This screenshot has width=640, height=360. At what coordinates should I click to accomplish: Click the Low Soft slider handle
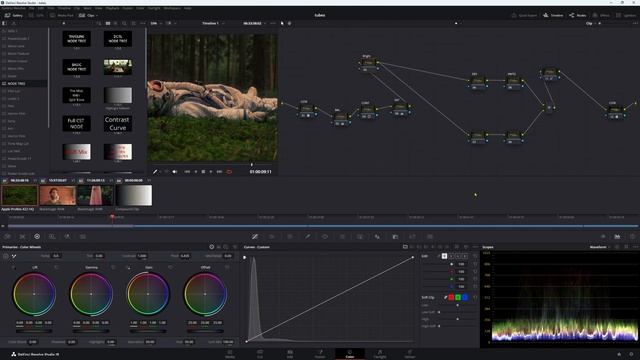[439, 312]
